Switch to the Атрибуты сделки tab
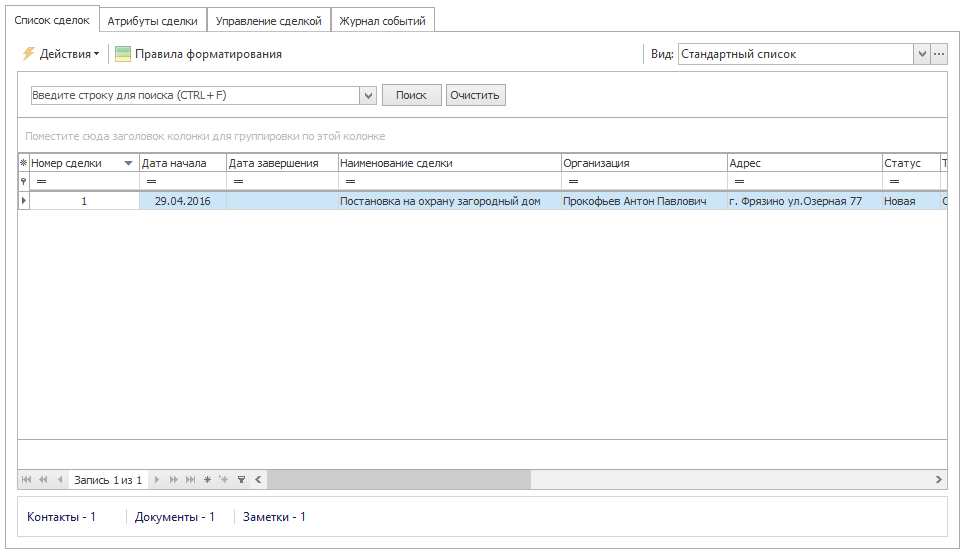The width and height of the screenshot is (963, 552). click(153, 21)
